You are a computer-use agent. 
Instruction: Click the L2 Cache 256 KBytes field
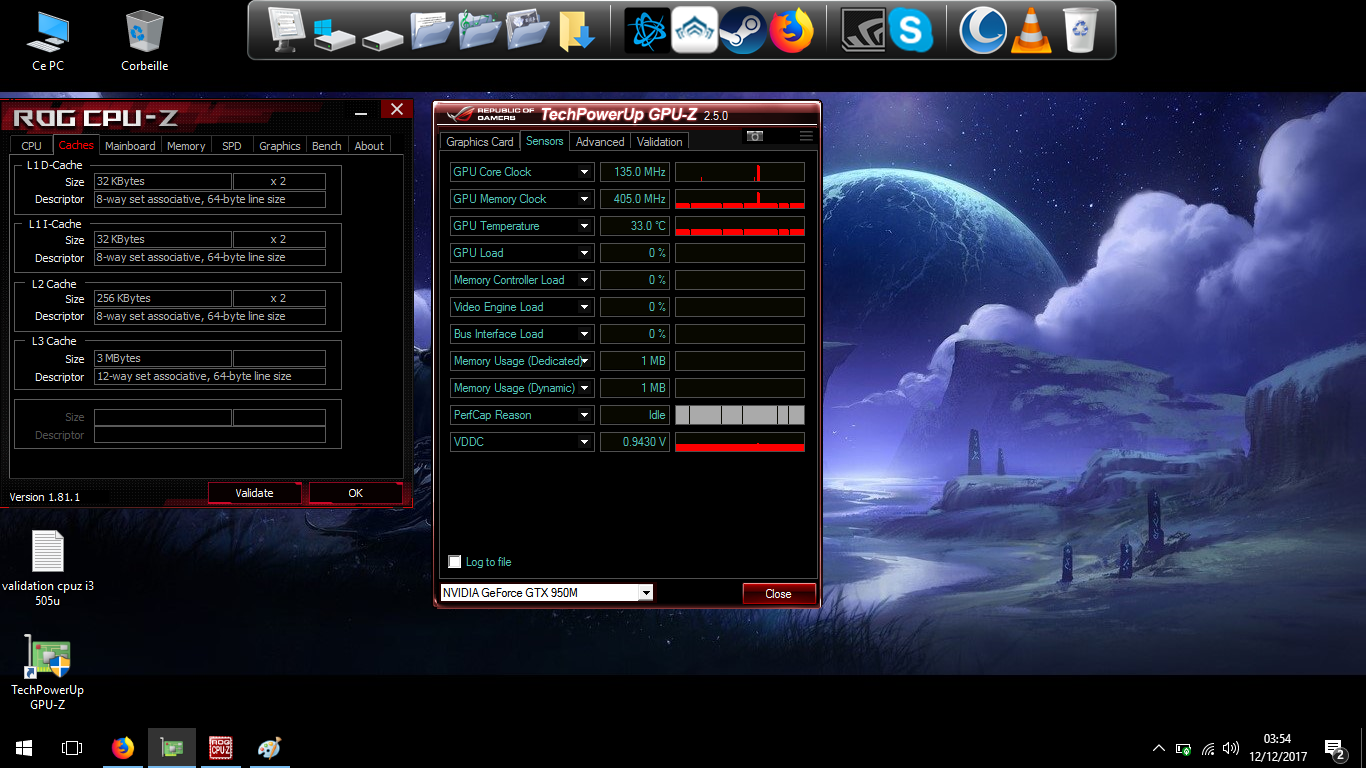(x=163, y=298)
